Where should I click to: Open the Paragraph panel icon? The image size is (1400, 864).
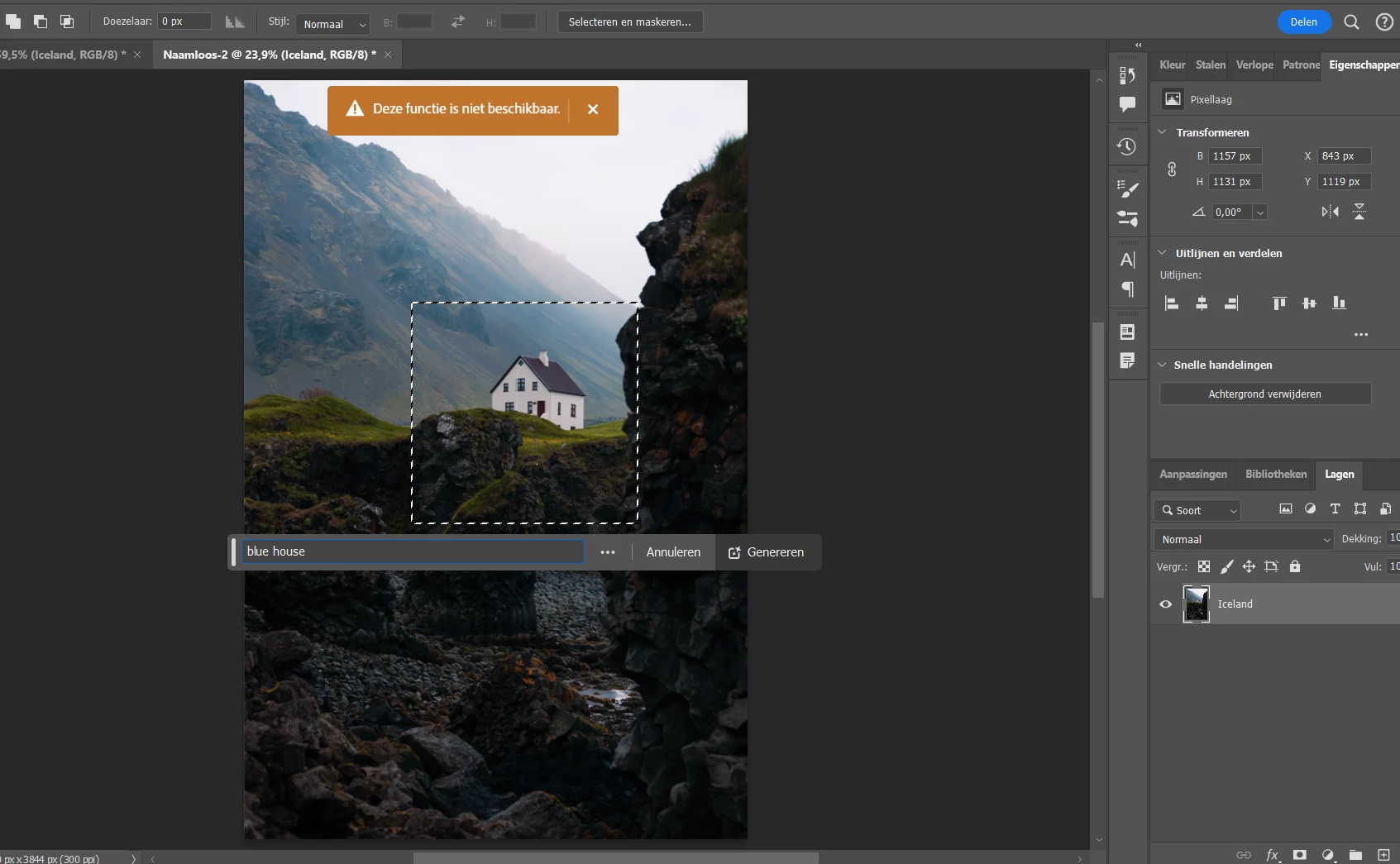[x=1127, y=289]
